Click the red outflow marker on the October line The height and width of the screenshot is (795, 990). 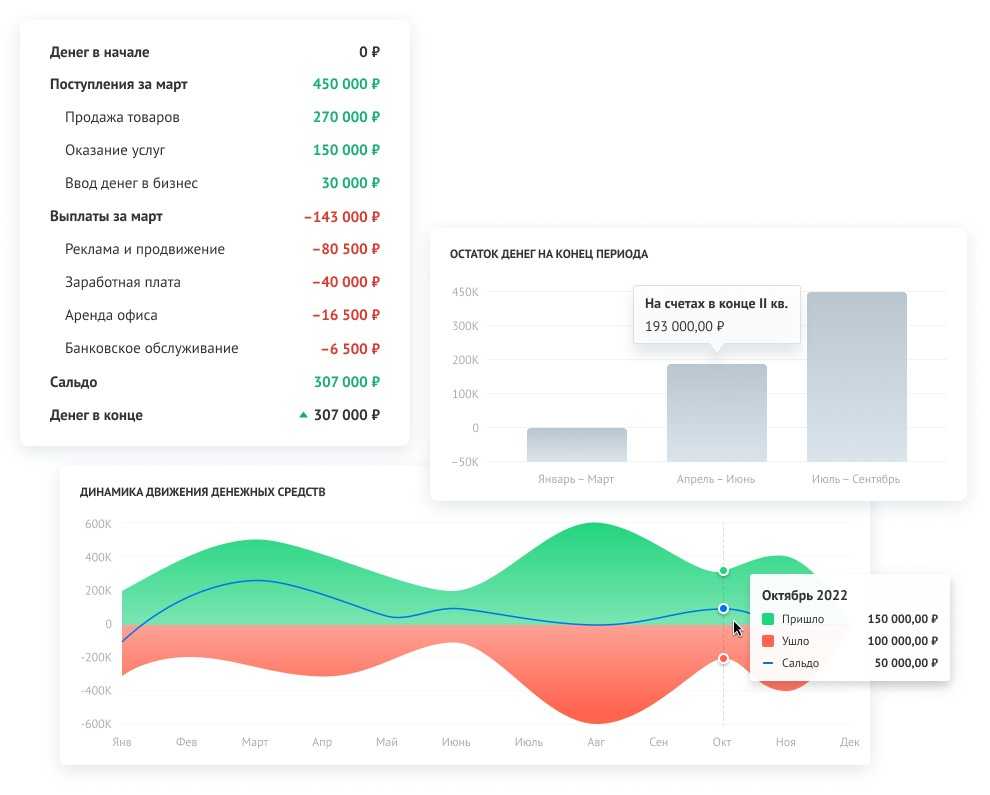(723, 658)
